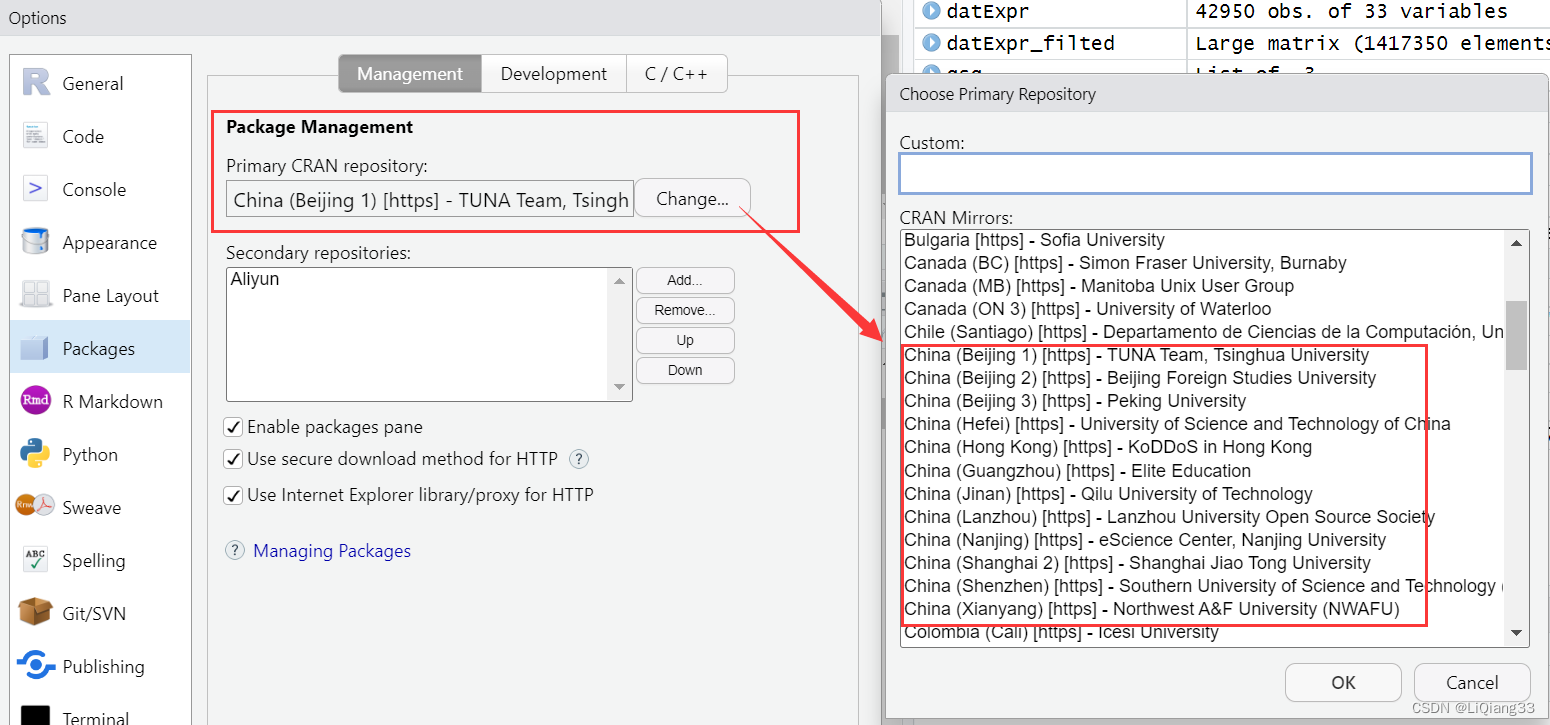Viewport: 1550px width, 725px height.
Task: Select China (Shenzhen) Southern University mirror
Action: (x=1203, y=586)
